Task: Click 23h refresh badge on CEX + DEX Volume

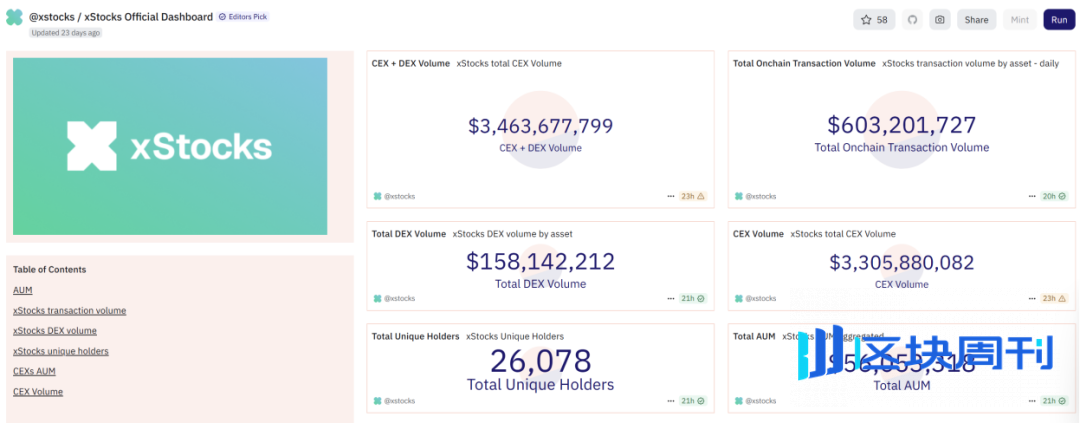Action: [693, 196]
